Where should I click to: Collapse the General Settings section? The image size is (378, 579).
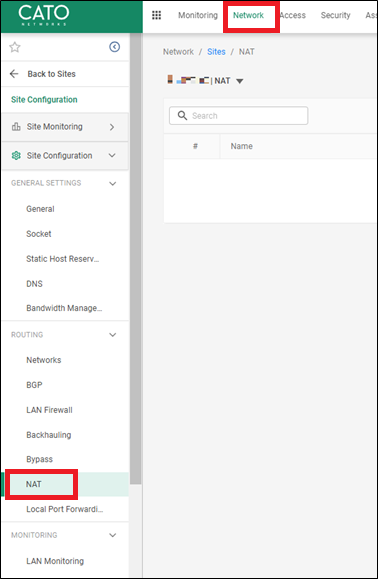[113, 184]
